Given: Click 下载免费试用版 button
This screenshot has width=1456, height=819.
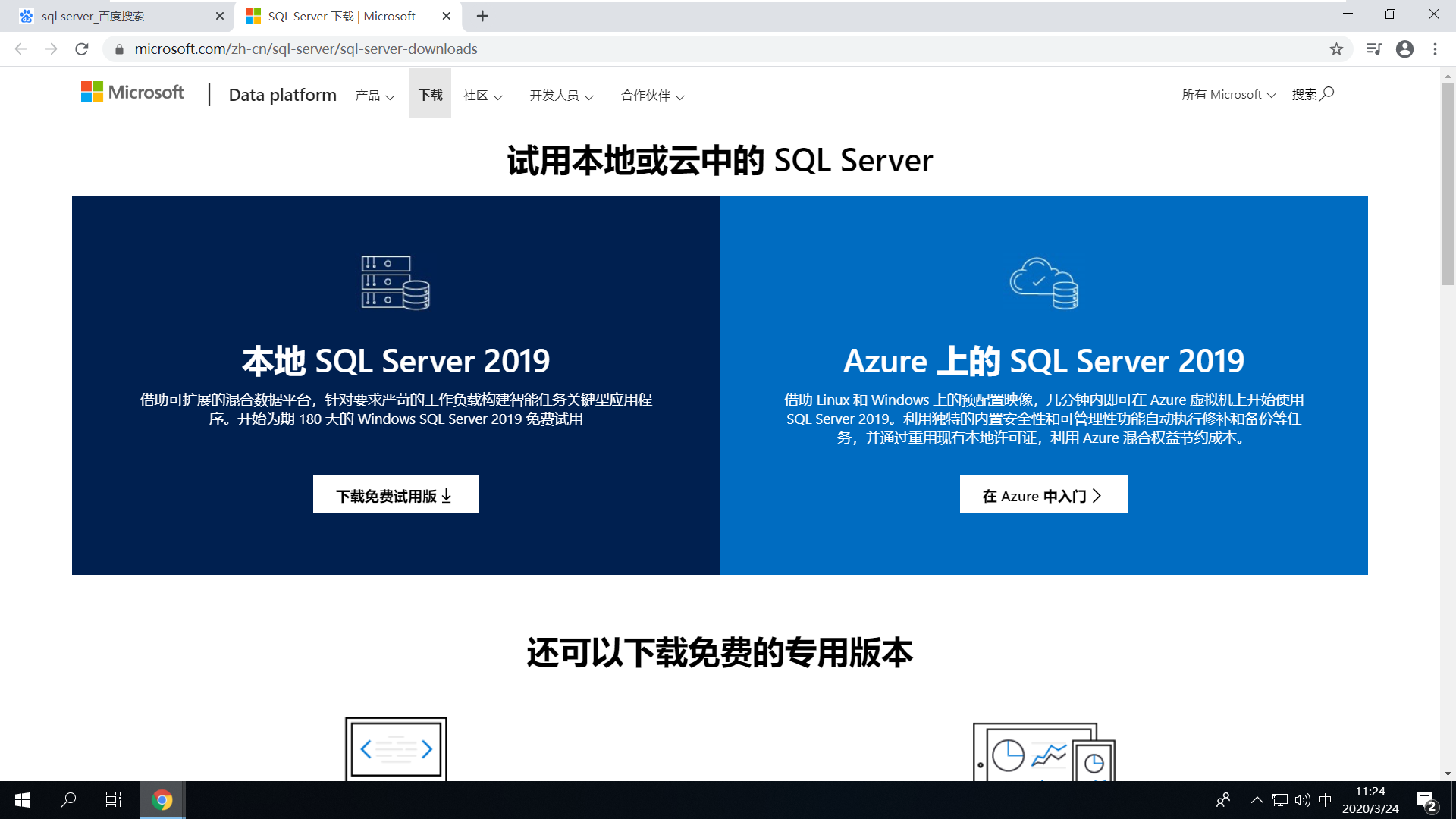Looking at the screenshot, I should [x=395, y=494].
